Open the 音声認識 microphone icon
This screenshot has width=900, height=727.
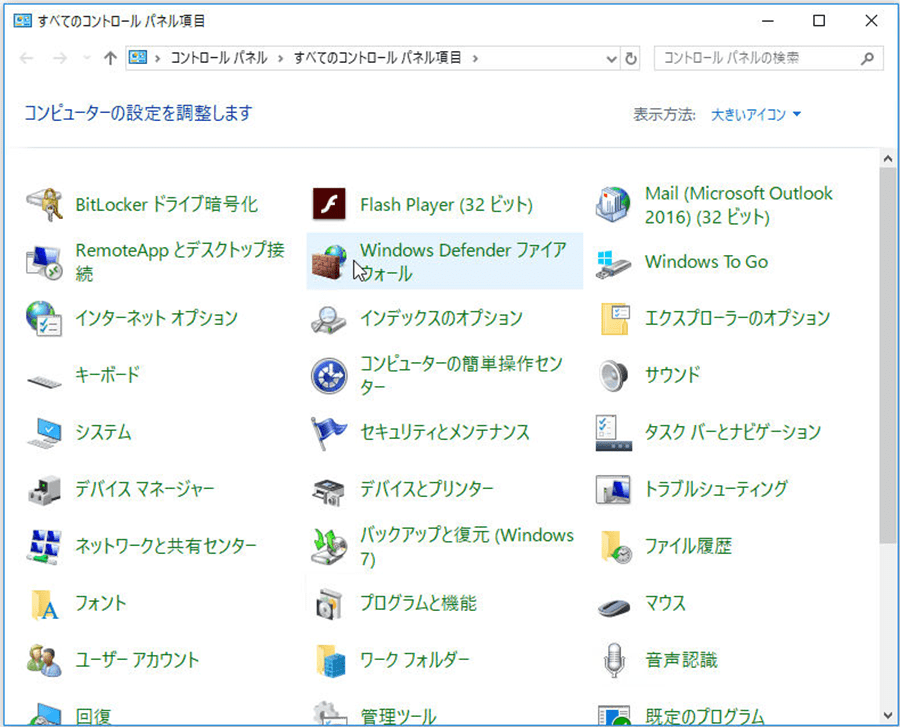(x=614, y=660)
